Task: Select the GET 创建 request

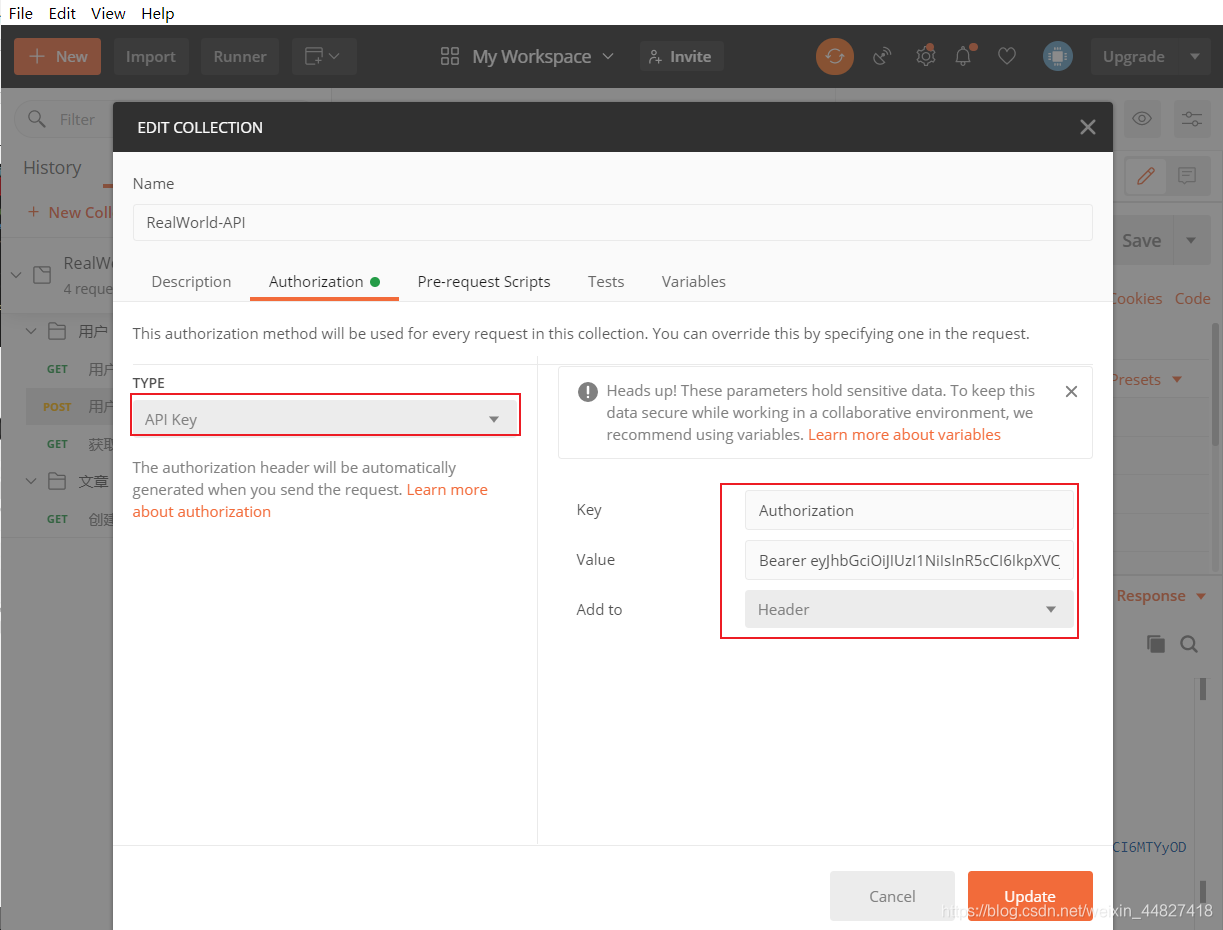Action: tap(69, 519)
